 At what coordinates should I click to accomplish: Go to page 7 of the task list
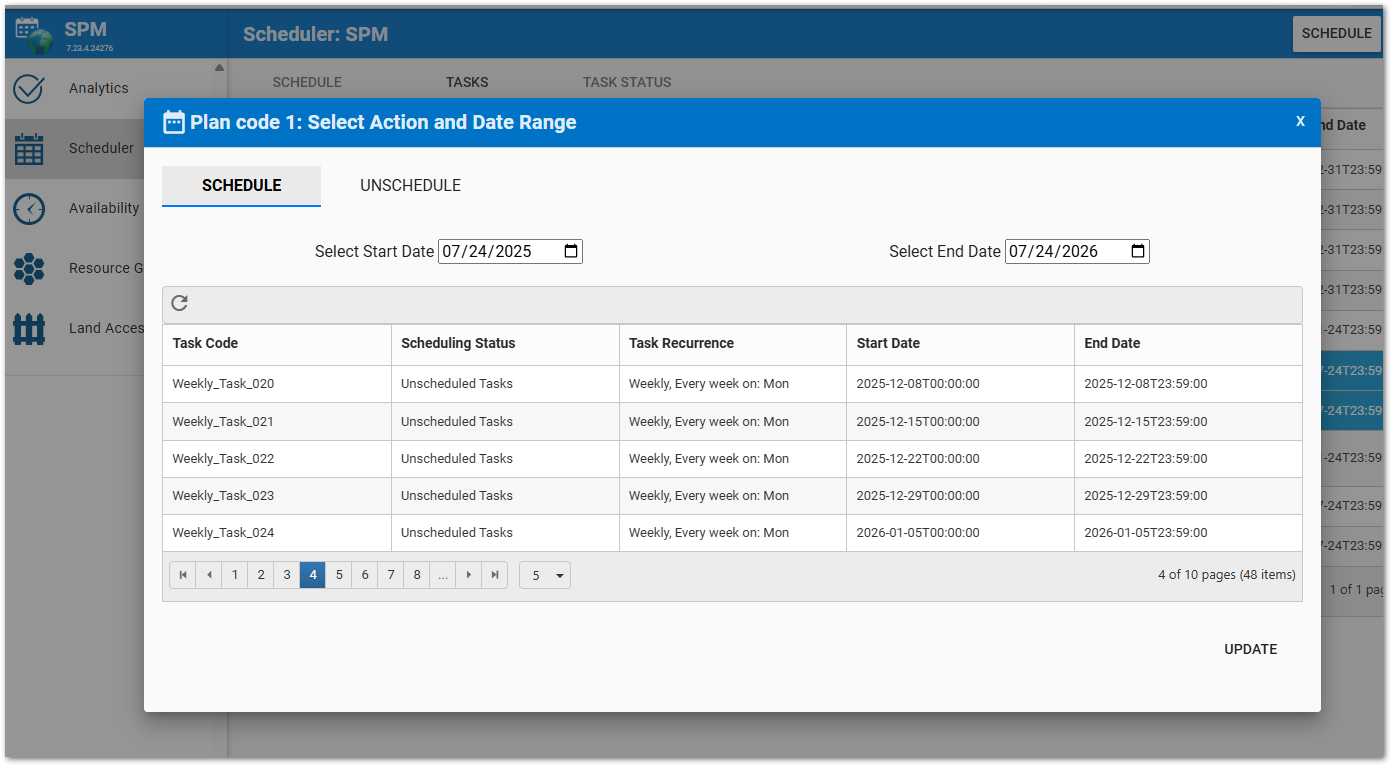391,575
